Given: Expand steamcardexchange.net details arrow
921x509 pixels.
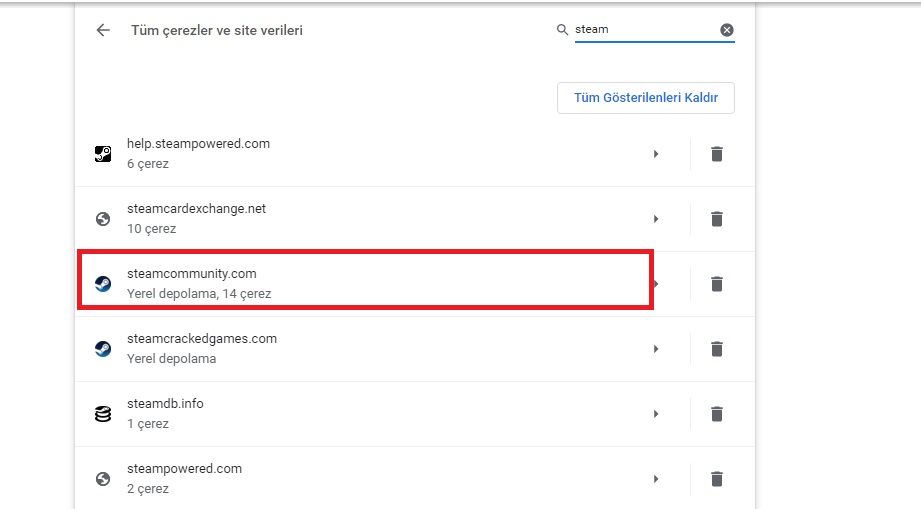Looking at the screenshot, I should click(x=656, y=219).
